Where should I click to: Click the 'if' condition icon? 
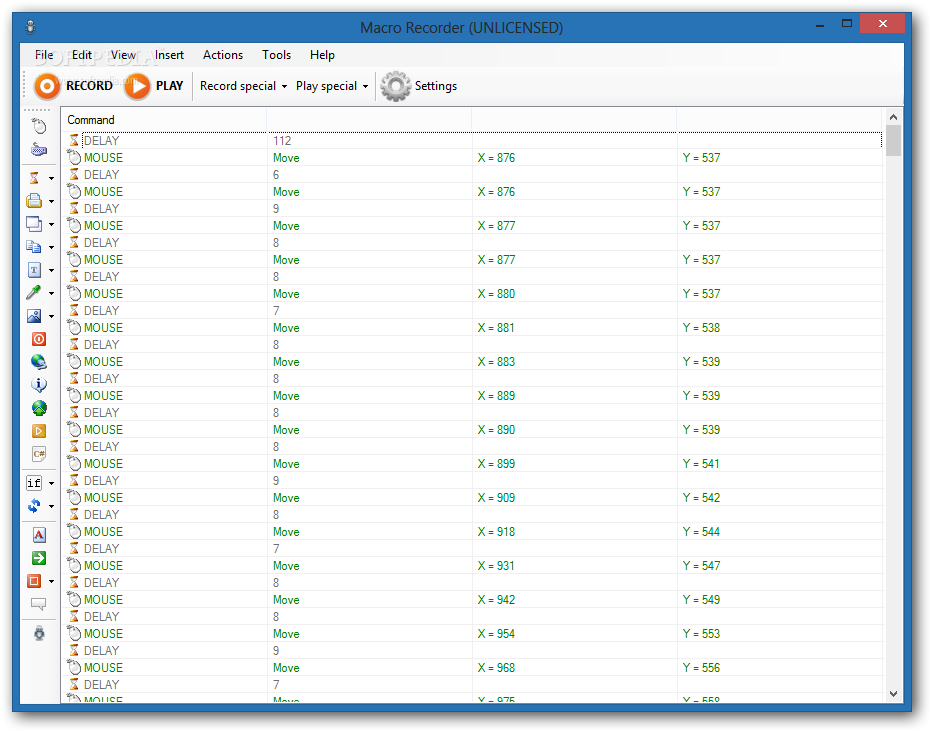(34, 483)
